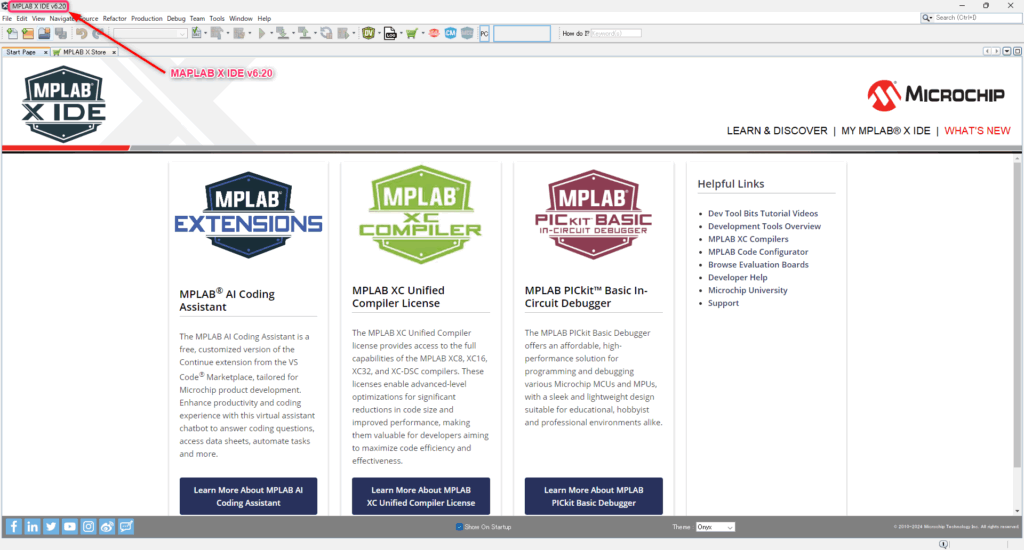Viewport: 1024px width, 550px height.
Task: Toggle the Show On Startup checkbox
Action: point(459,526)
